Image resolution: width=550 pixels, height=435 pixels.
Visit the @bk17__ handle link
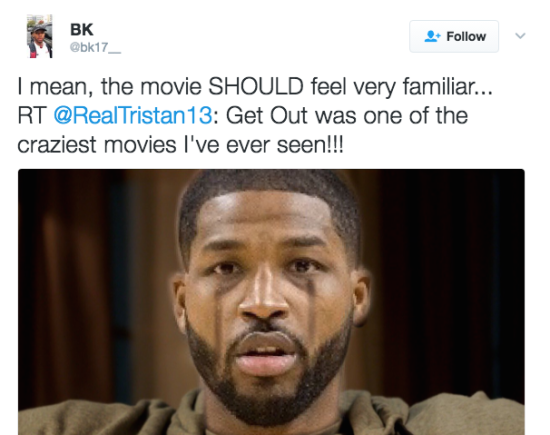pos(95,47)
